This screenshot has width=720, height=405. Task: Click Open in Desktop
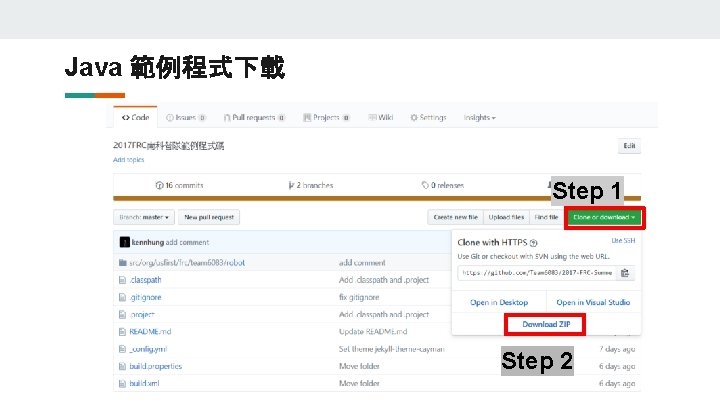[x=499, y=302]
